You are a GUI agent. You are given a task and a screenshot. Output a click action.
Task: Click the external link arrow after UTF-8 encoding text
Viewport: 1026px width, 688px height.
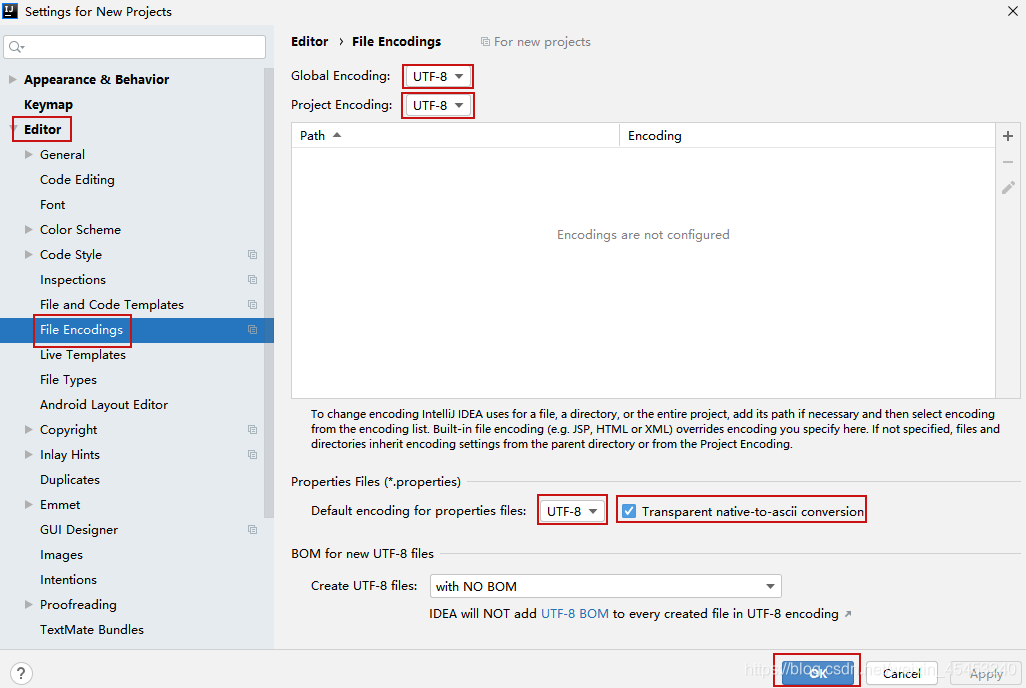848,614
